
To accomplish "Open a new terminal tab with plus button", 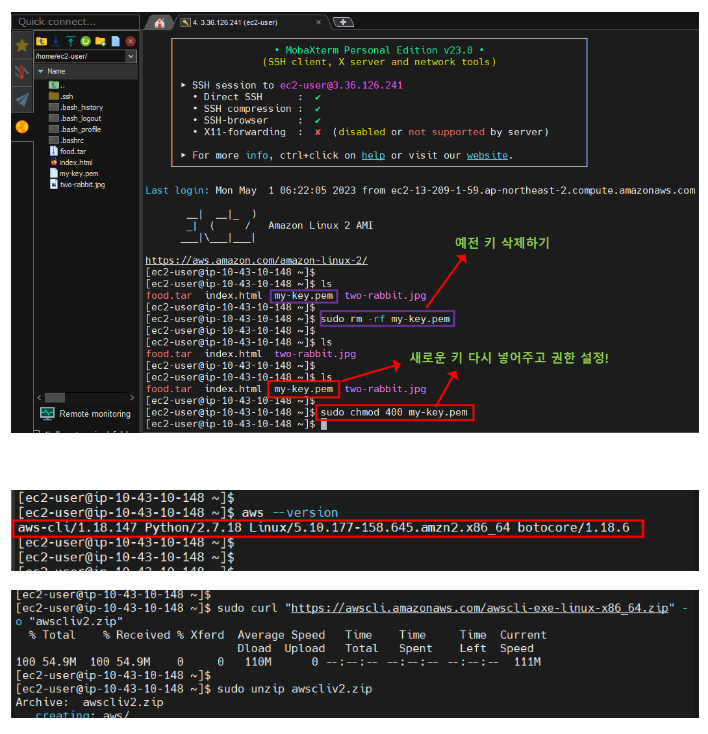I will [343, 22].
